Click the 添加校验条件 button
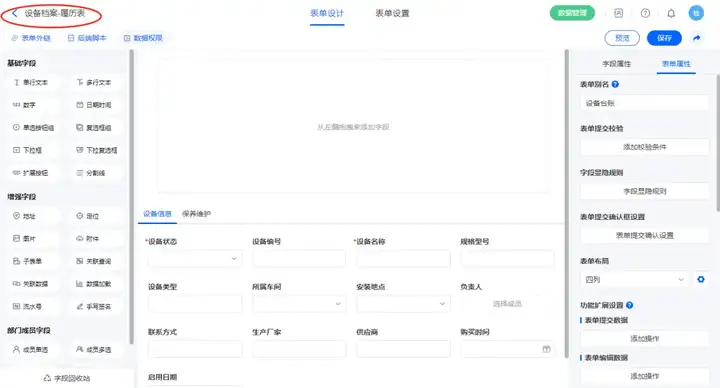 pyautogui.click(x=645, y=147)
